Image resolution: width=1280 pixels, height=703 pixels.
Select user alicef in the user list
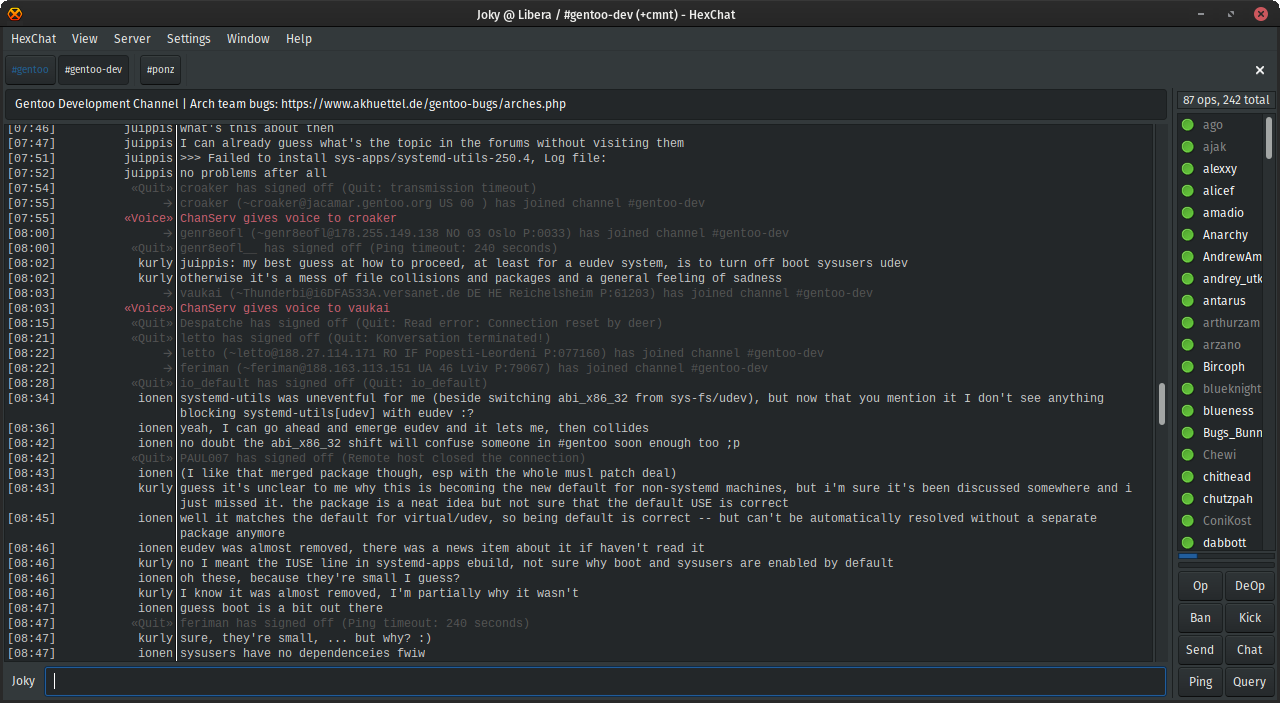click(1218, 191)
